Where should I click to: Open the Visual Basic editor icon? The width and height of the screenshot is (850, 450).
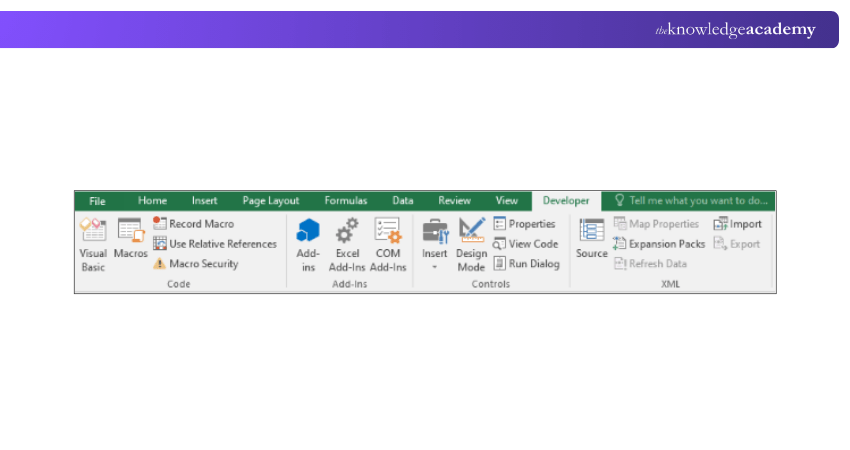pyautogui.click(x=93, y=231)
